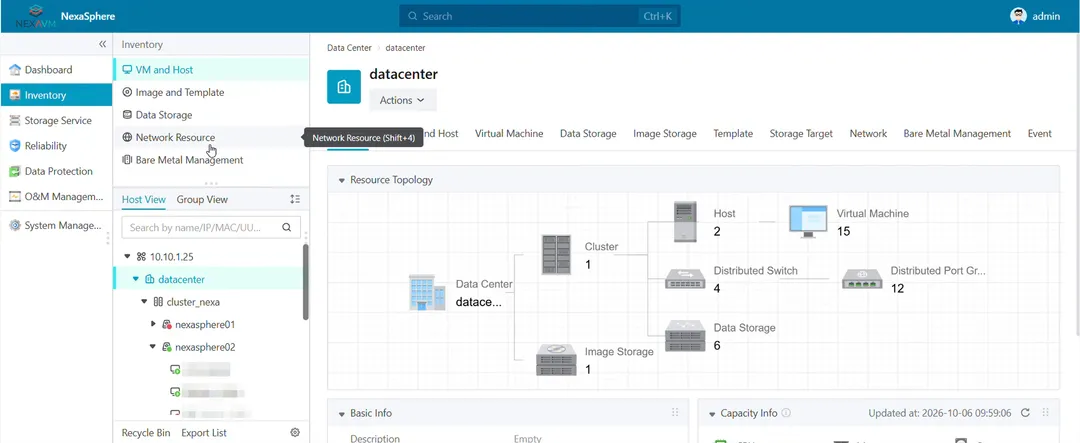Click the NexaSphere logo icon

click(36, 16)
